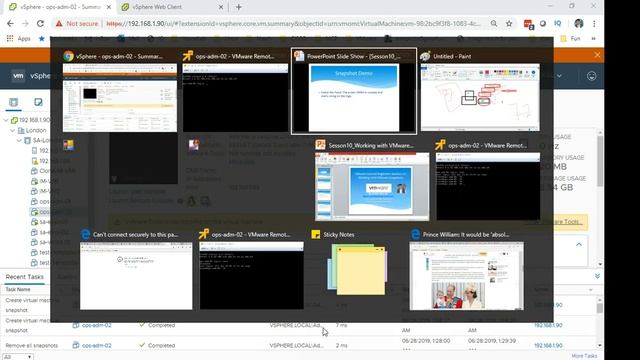Open the Fun bookmarks folder
640x360 pixels.
pos(571,38)
